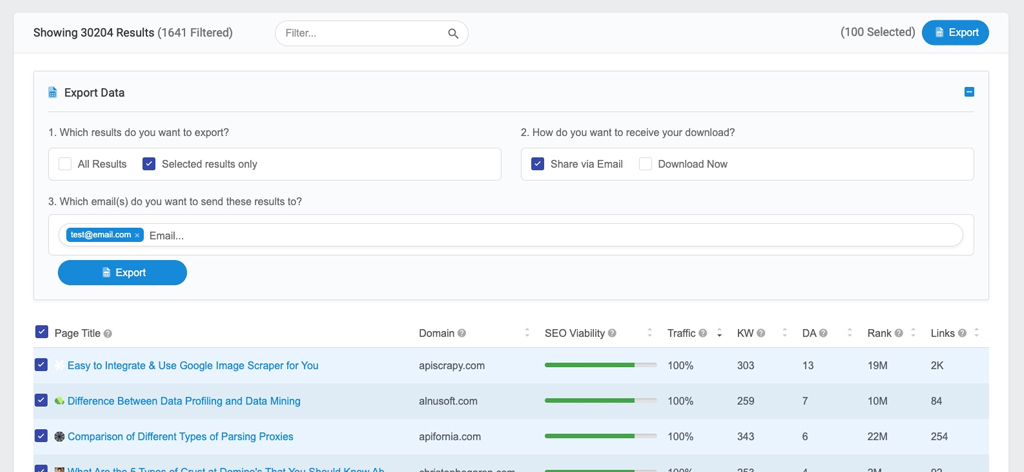Sort by Links column arrows
Viewport: 1024px width, 472px height.
point(976,333)
